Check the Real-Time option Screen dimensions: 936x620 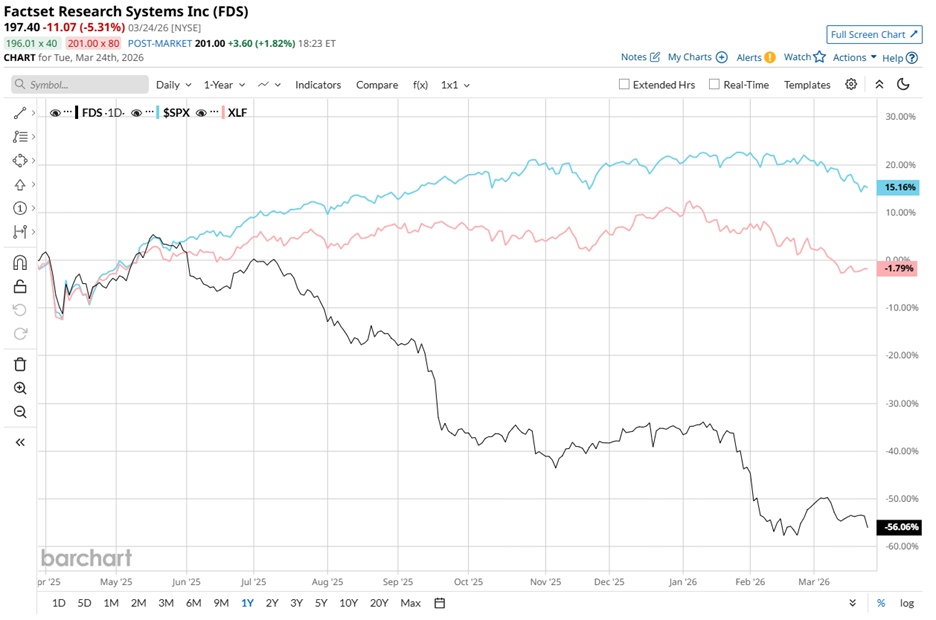pyautogui.click(x=714, y=85)
